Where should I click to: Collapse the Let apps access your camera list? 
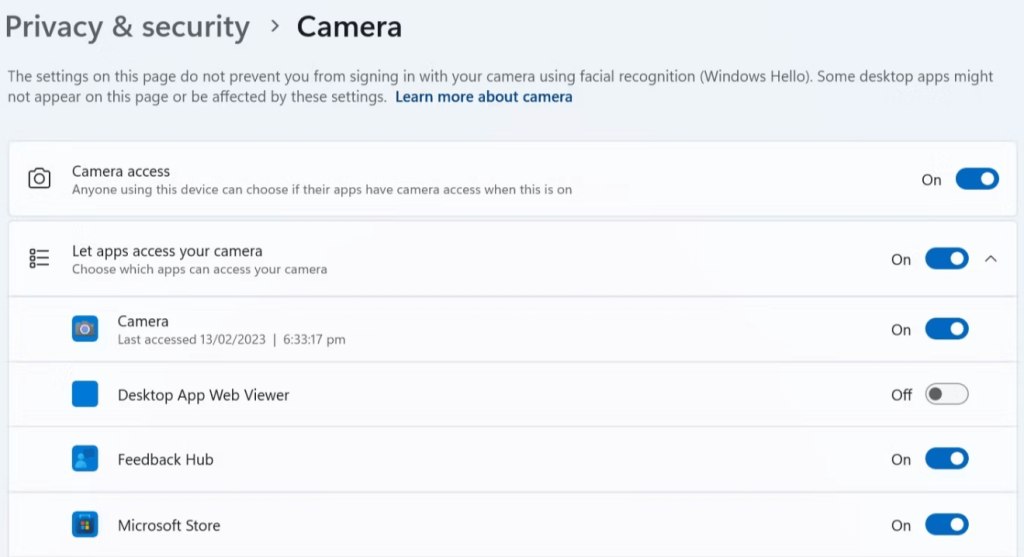(991, 259)
